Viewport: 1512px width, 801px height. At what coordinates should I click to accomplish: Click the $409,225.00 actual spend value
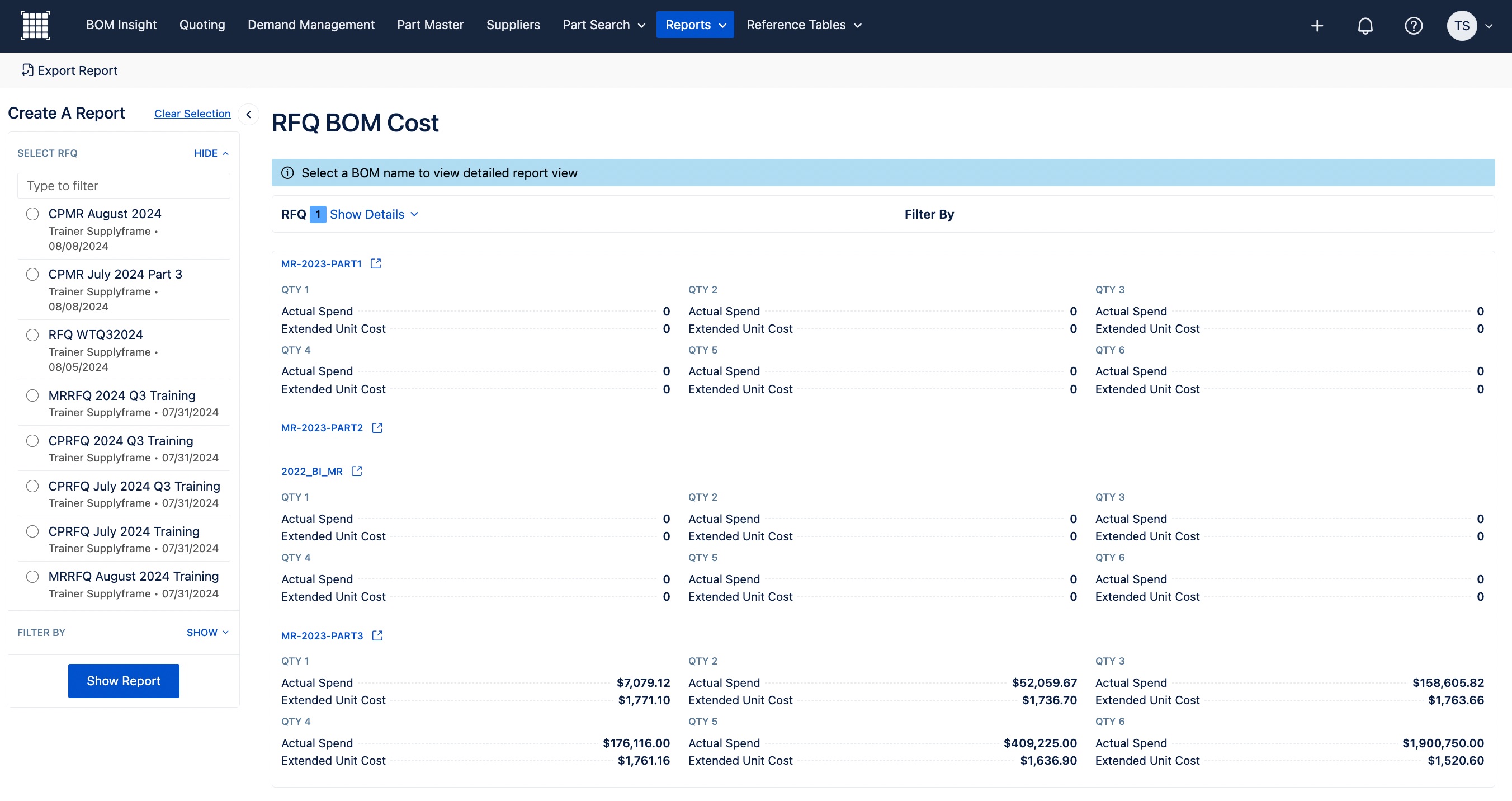[x=1041, y=743]
